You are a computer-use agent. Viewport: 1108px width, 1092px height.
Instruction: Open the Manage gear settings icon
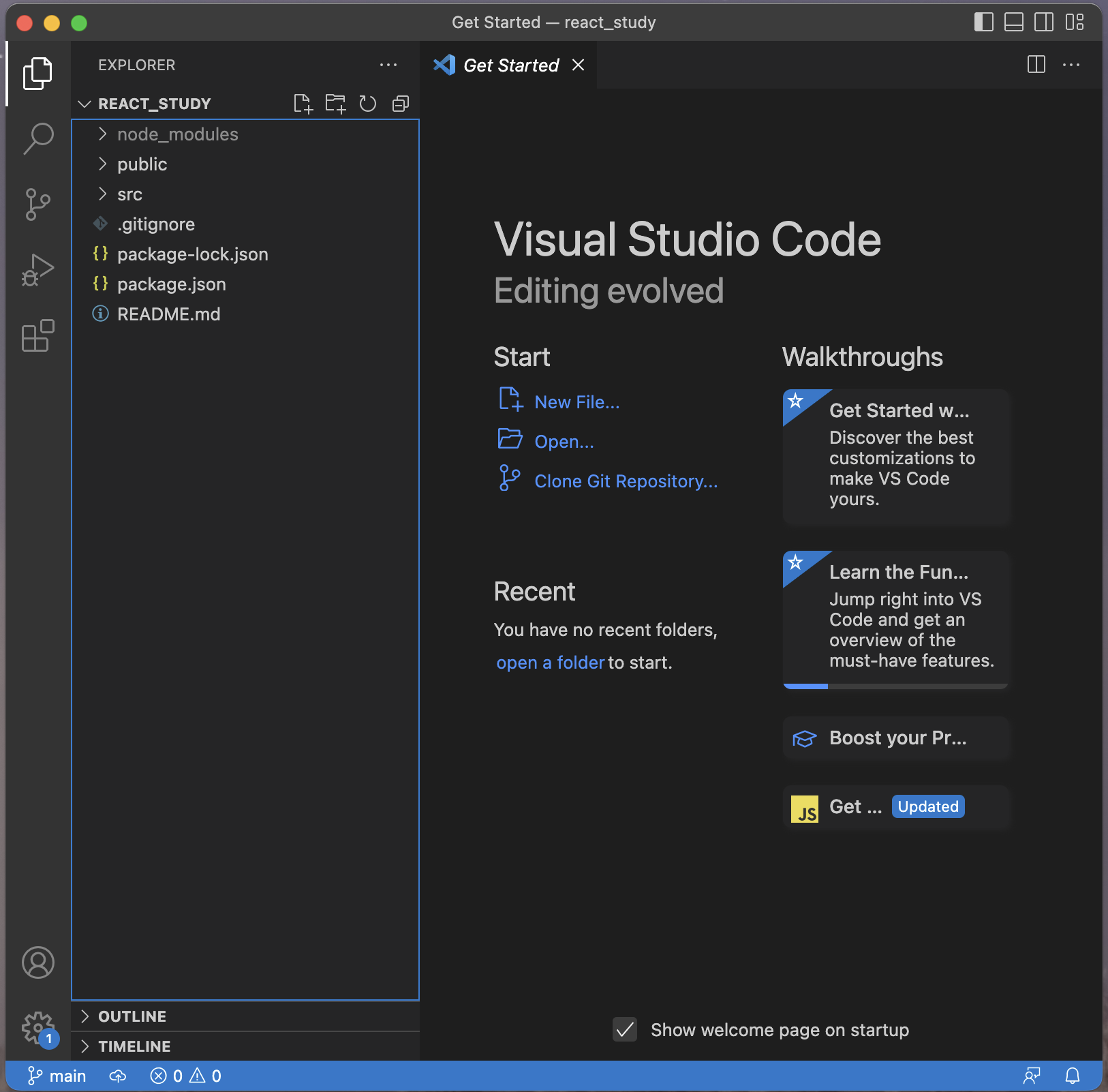click(x=37, y=1028)
